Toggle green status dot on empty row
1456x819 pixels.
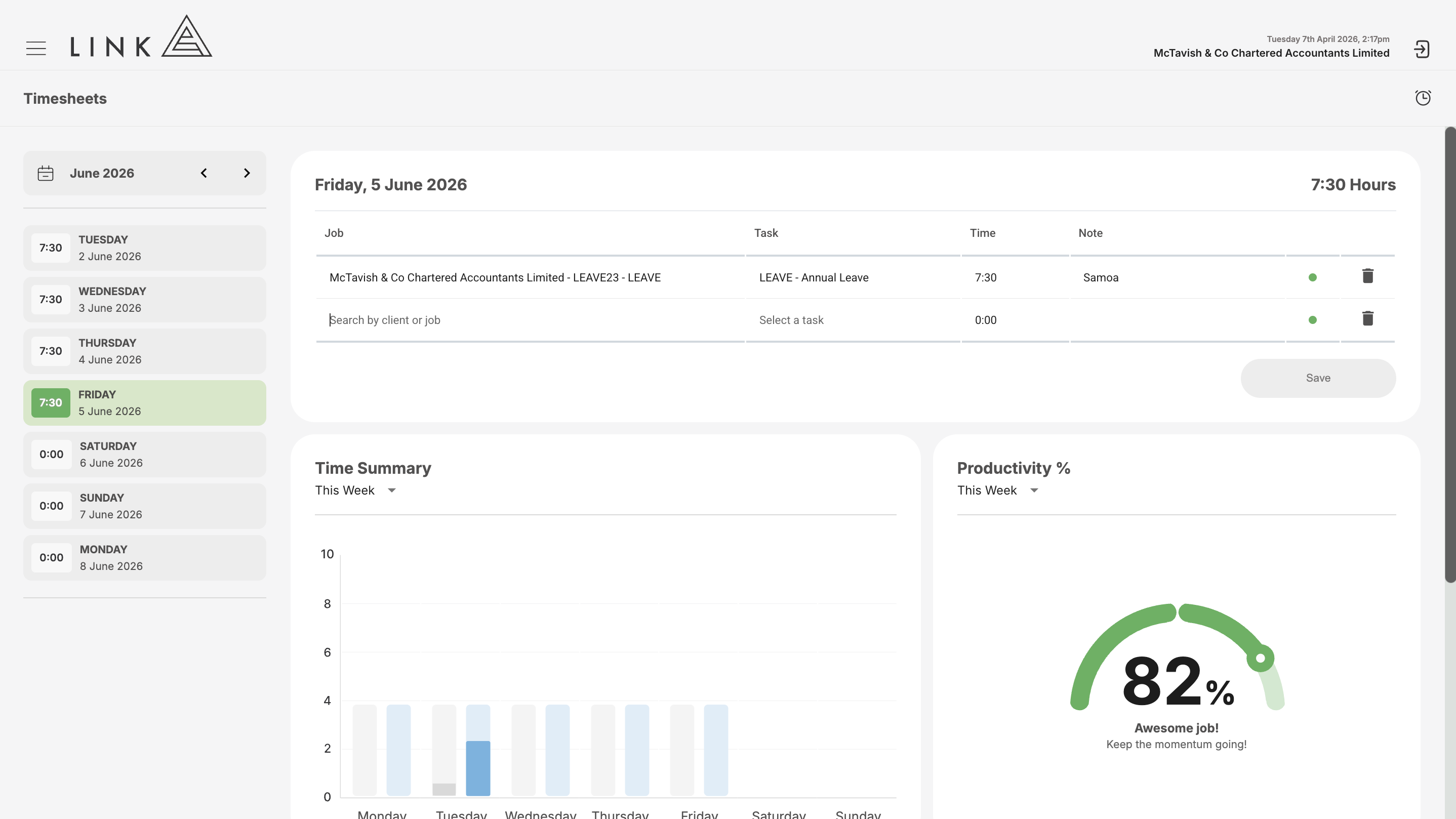pos(1312,320)
